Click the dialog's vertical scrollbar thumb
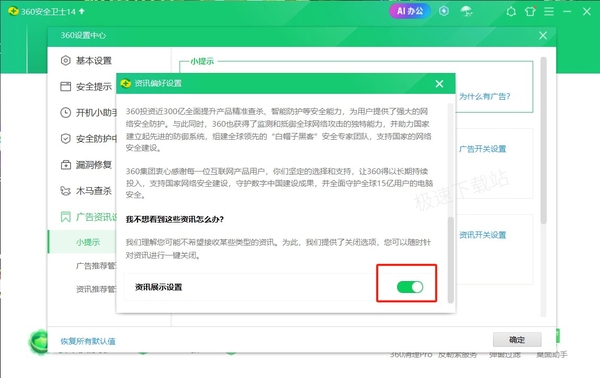This screenshot has width=600, height=378. coord(450,260)
